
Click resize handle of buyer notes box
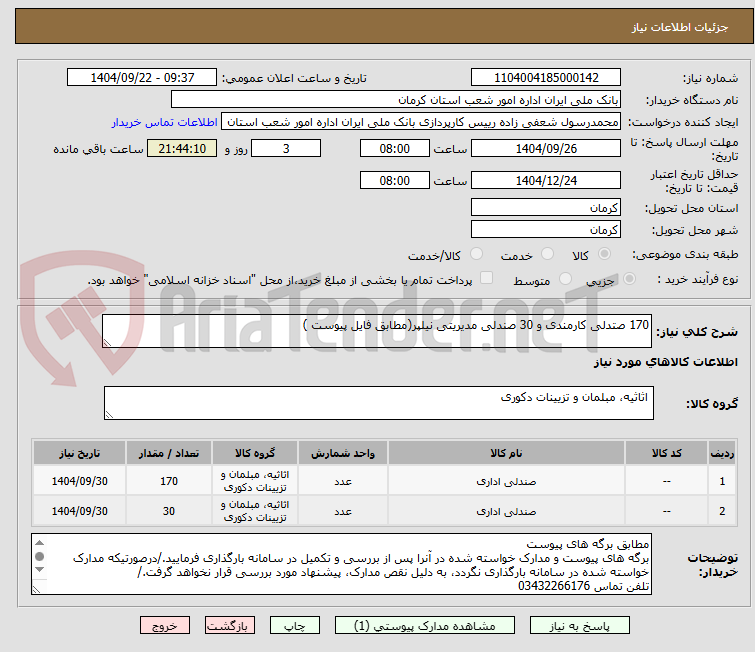click(37, 589)
